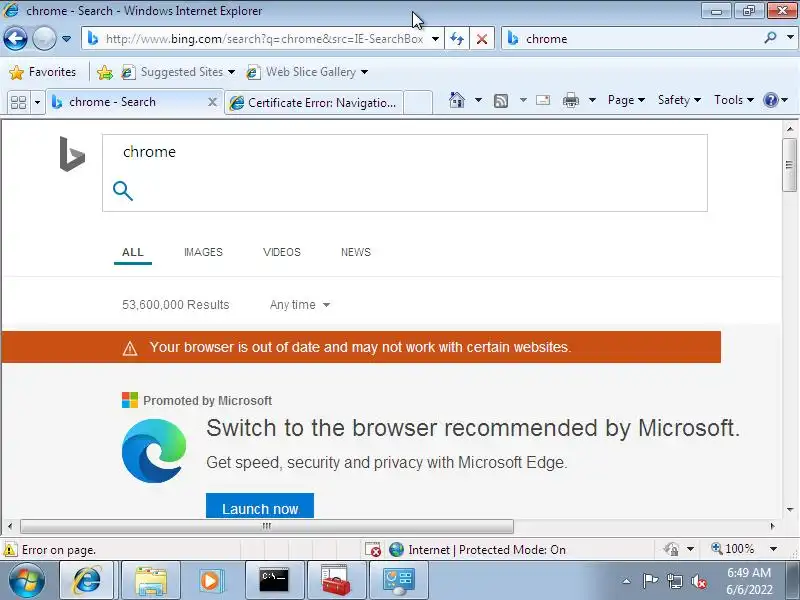Select the NEWS results tab
Screen dimensions: 800x600
pos(356,252)
